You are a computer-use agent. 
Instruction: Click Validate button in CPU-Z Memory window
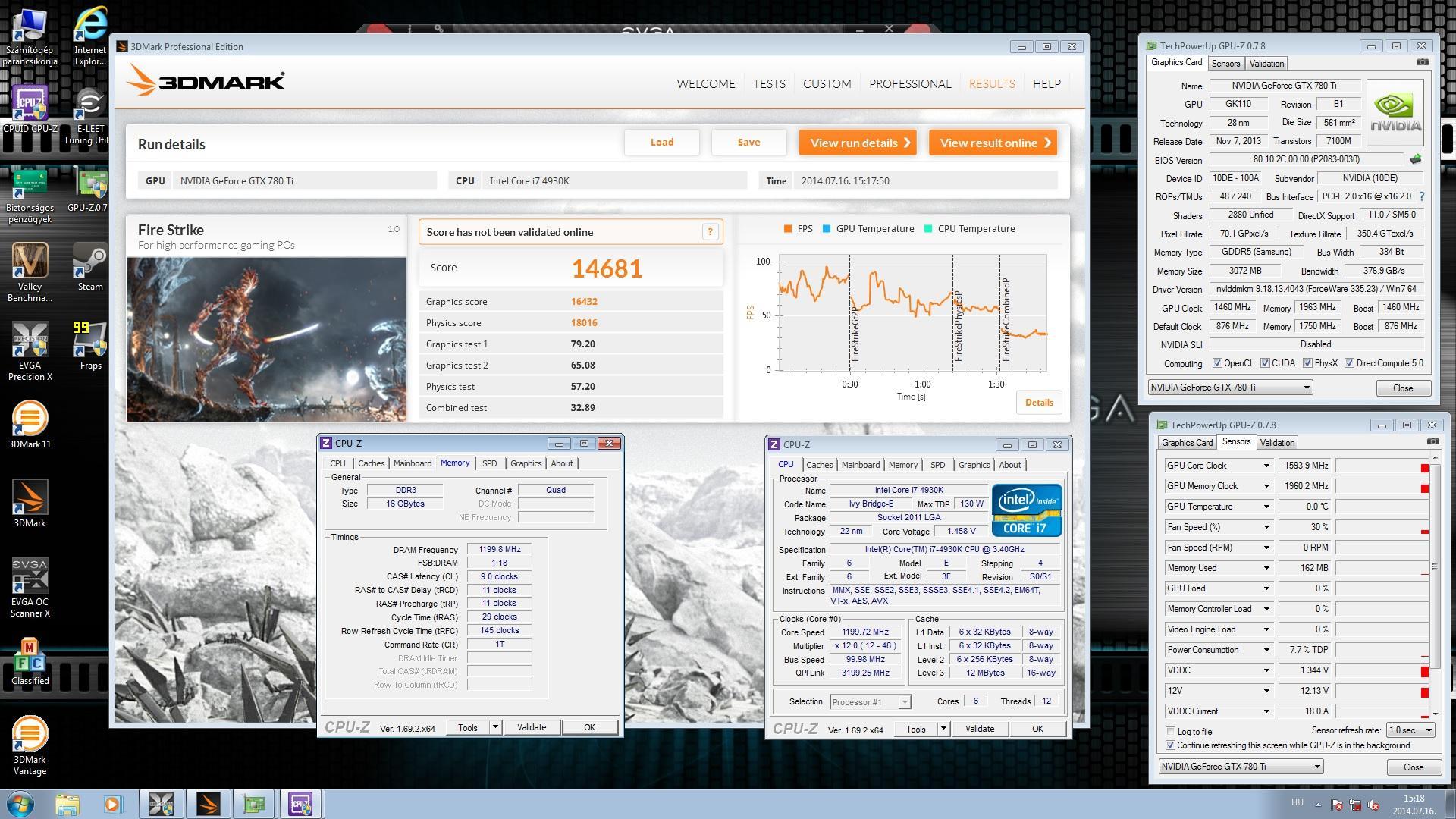[x=532, y=727]
